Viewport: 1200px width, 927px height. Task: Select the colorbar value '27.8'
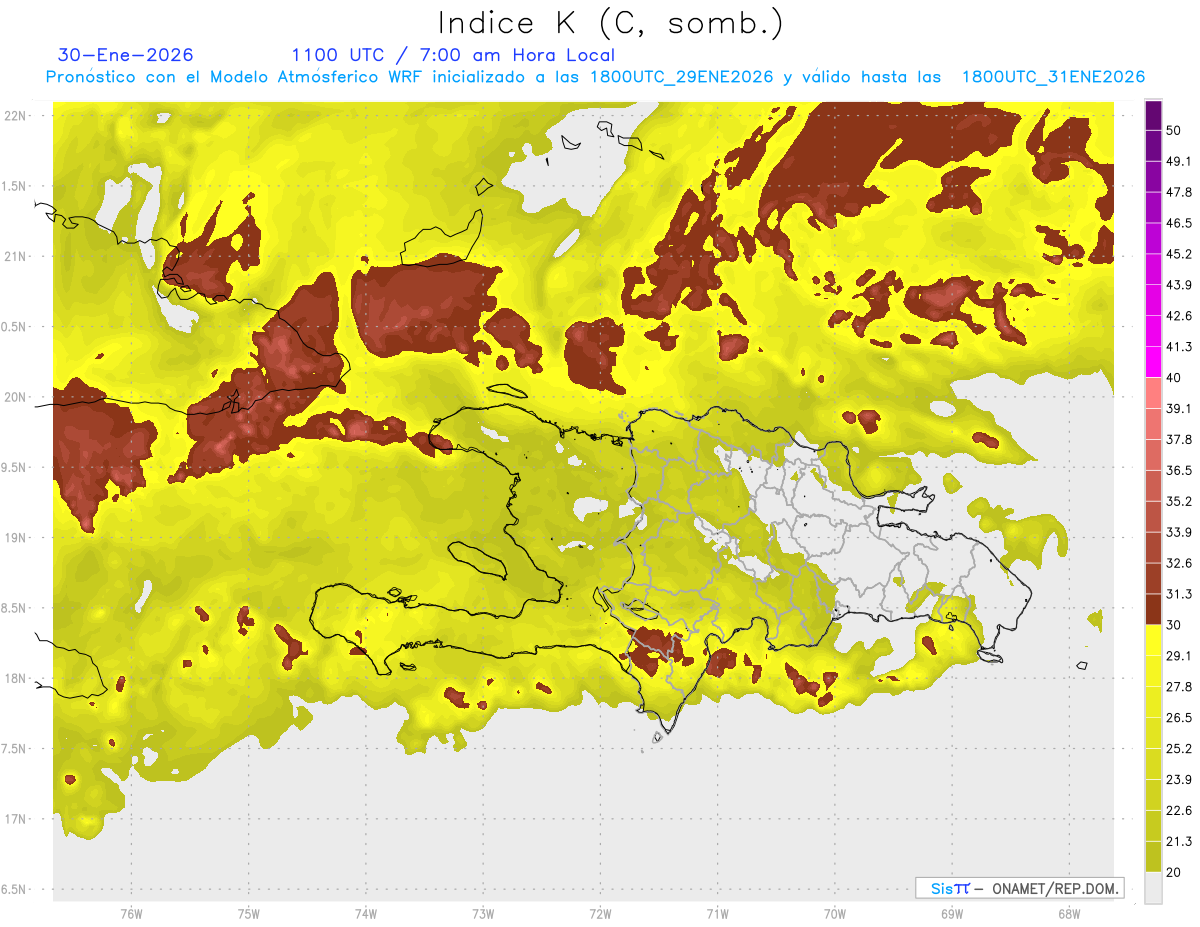click(x=1178, y=688)
